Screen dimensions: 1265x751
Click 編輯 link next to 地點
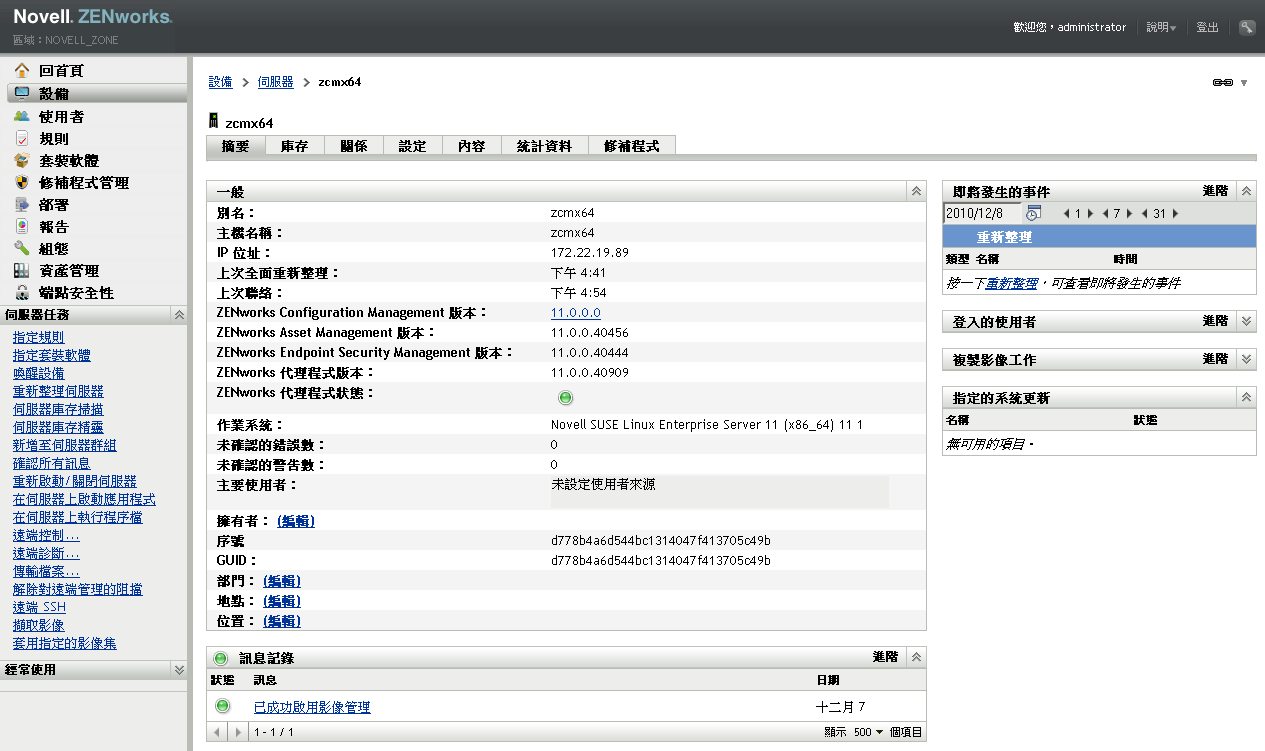(282, 601)
